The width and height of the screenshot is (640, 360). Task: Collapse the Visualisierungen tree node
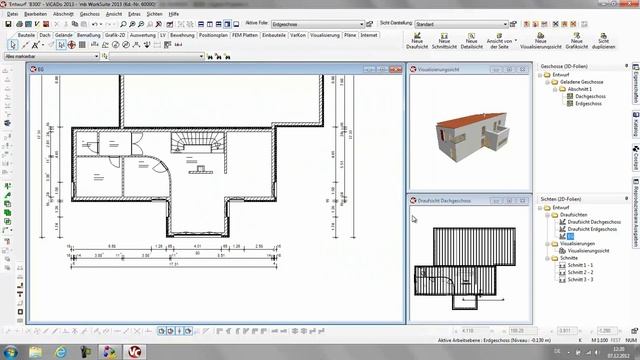tap(547, 244)
